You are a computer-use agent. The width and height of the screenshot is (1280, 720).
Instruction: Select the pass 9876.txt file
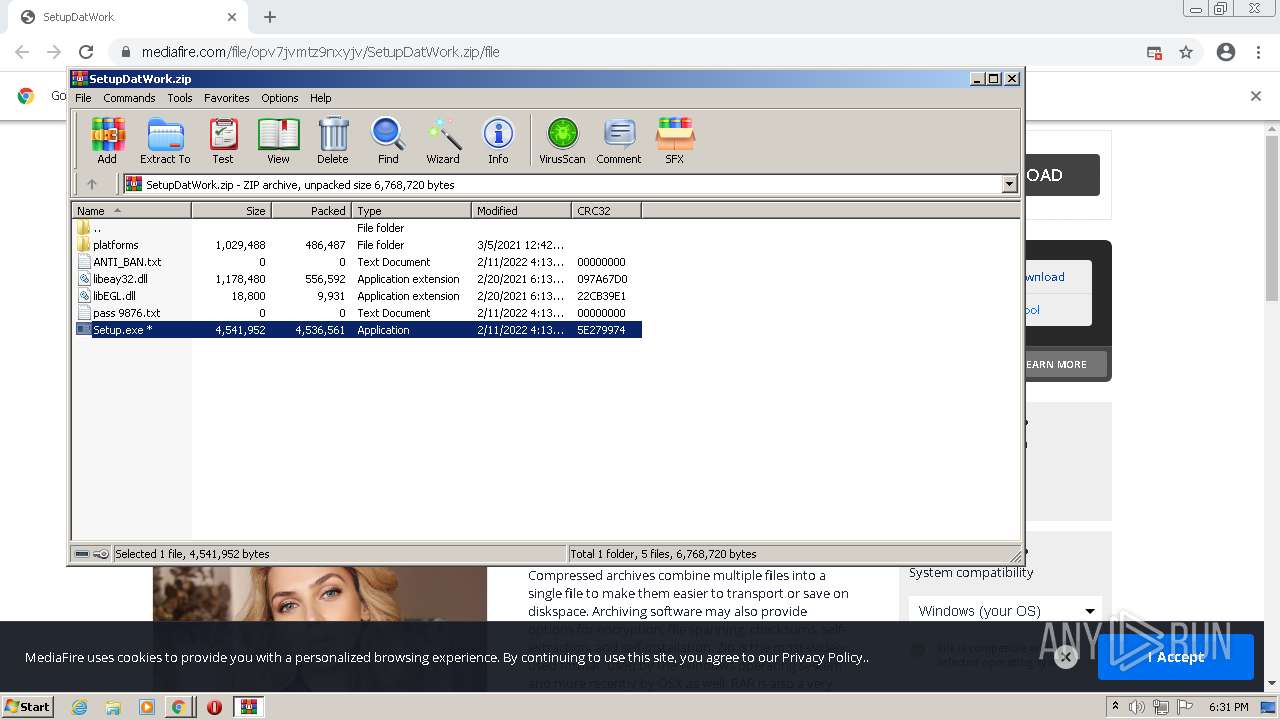tap(357, 313)
